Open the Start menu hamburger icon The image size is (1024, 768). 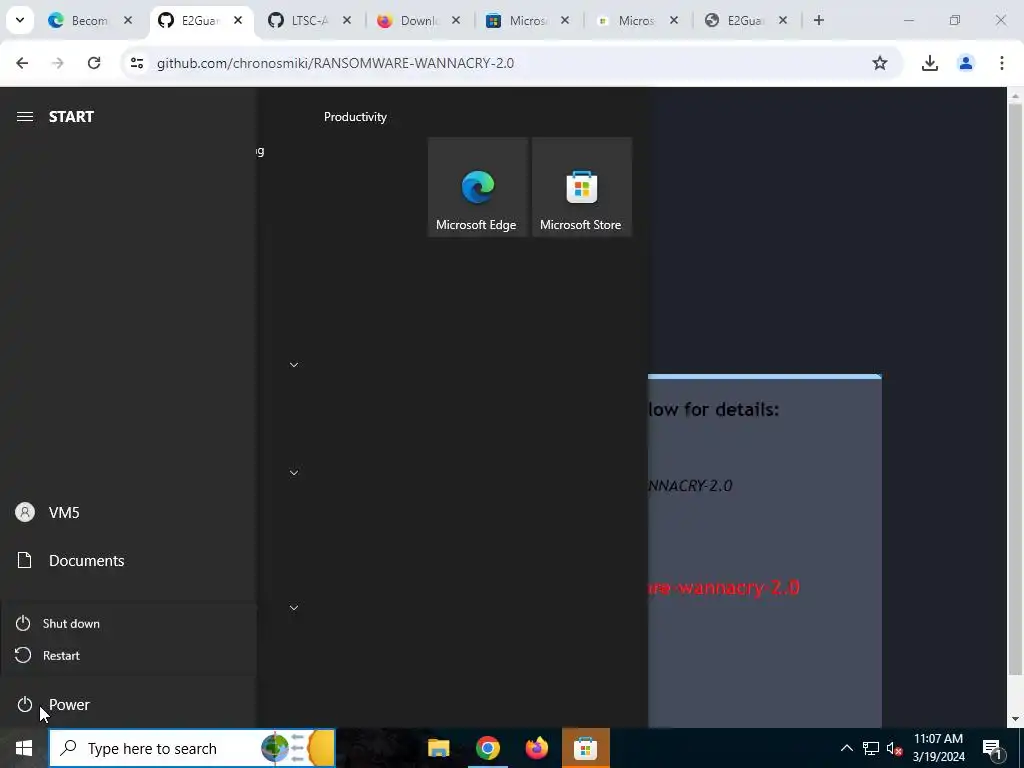25,117
